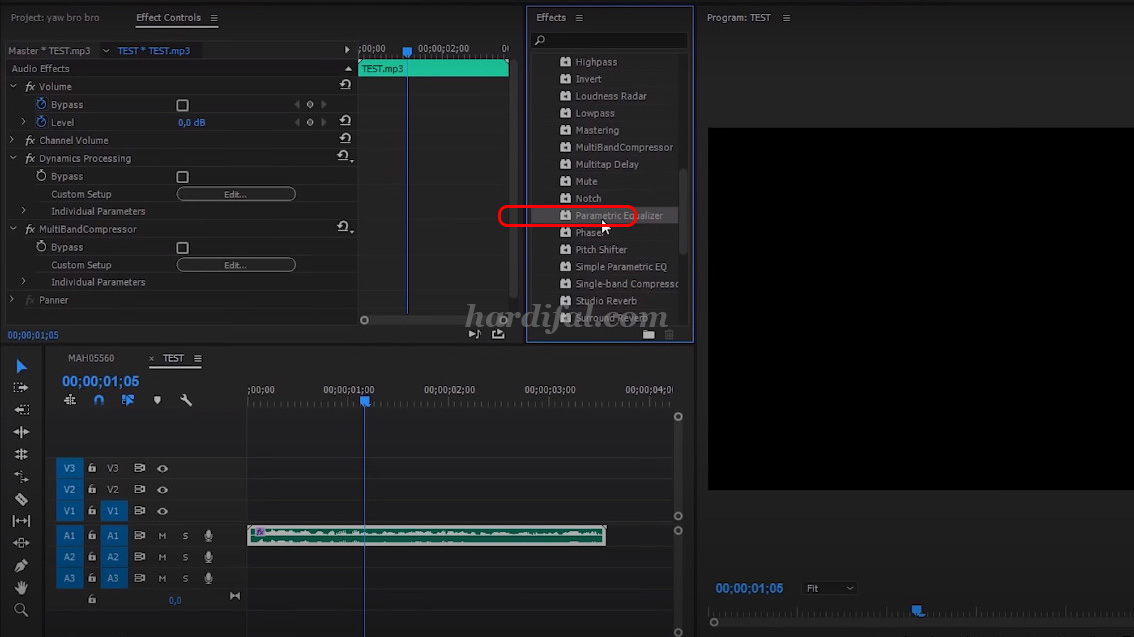
Task: Reset the Volume effect
Action: pos(345,85)
